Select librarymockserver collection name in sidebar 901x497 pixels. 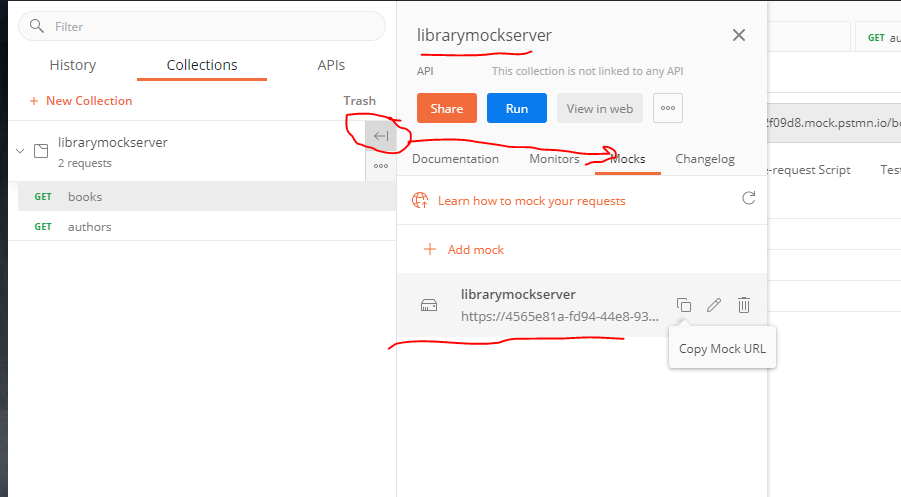coord(113,142)
